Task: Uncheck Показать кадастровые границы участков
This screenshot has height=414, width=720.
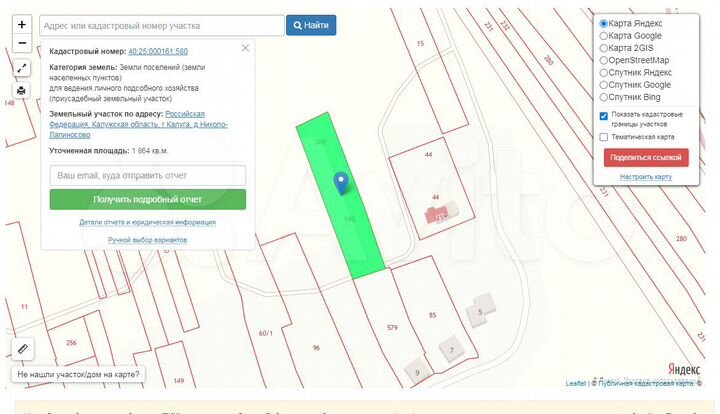Action: (603, 115)
